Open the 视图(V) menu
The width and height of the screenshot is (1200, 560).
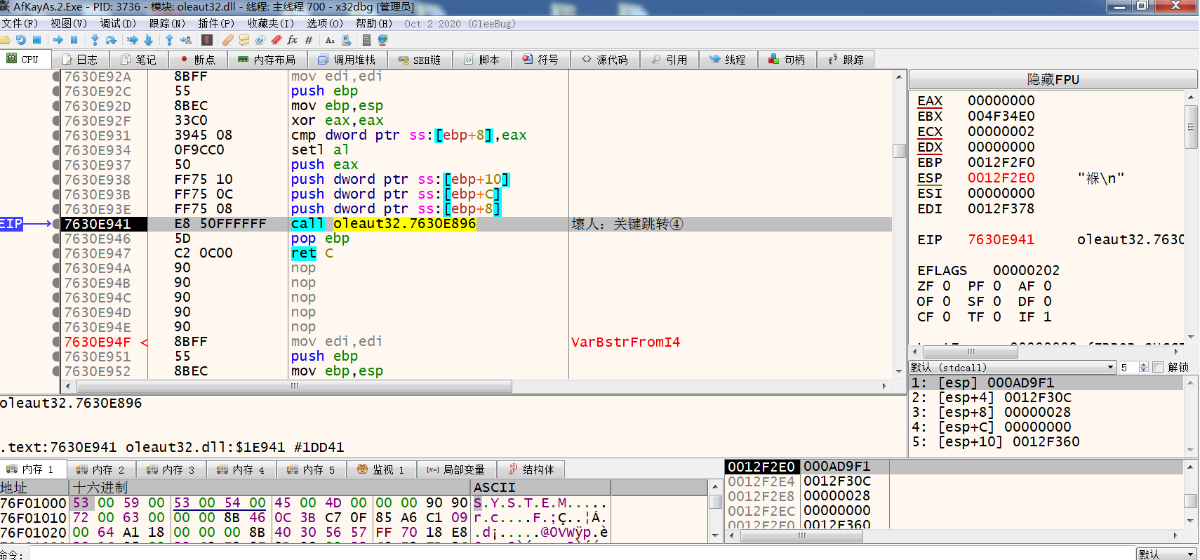click(x=68, y=22)
